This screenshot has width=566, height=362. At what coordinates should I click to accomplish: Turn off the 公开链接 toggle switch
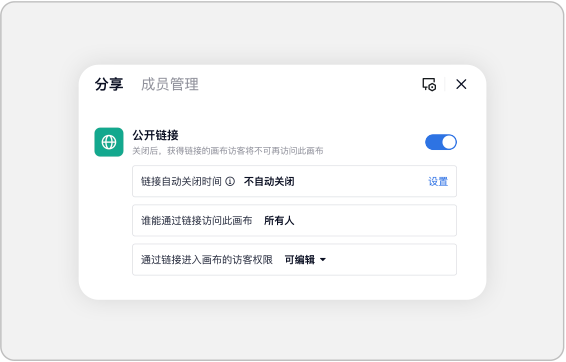point(441,142)
